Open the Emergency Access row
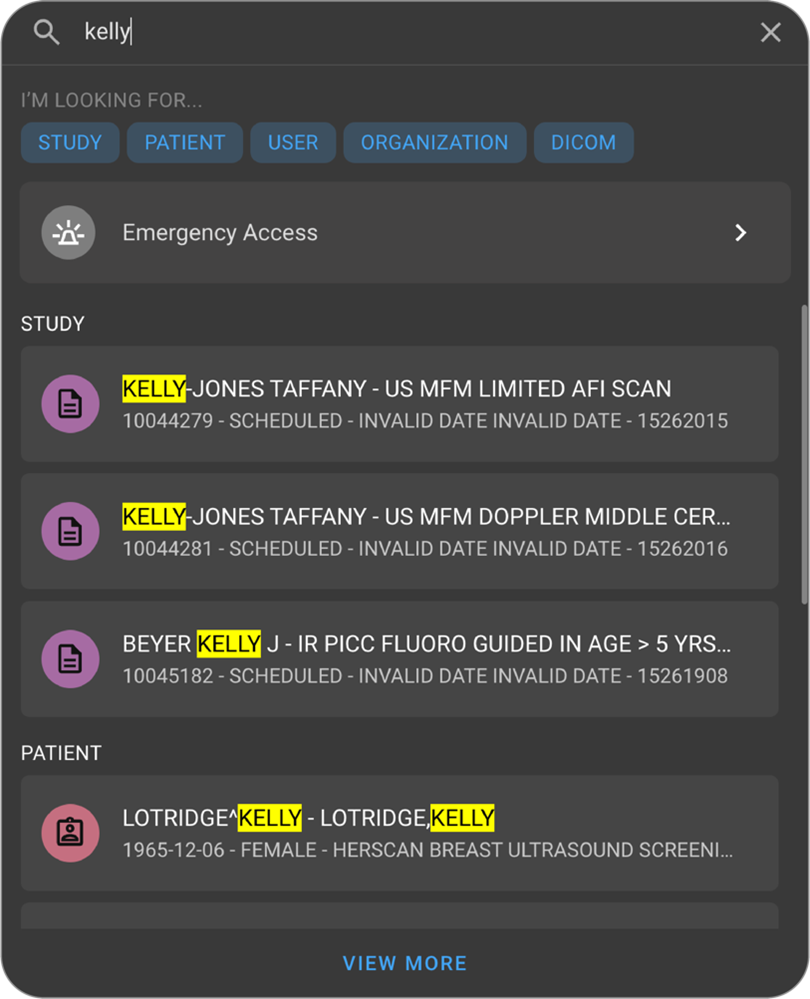This screenshot has width=810, height=999. (400, 233)
